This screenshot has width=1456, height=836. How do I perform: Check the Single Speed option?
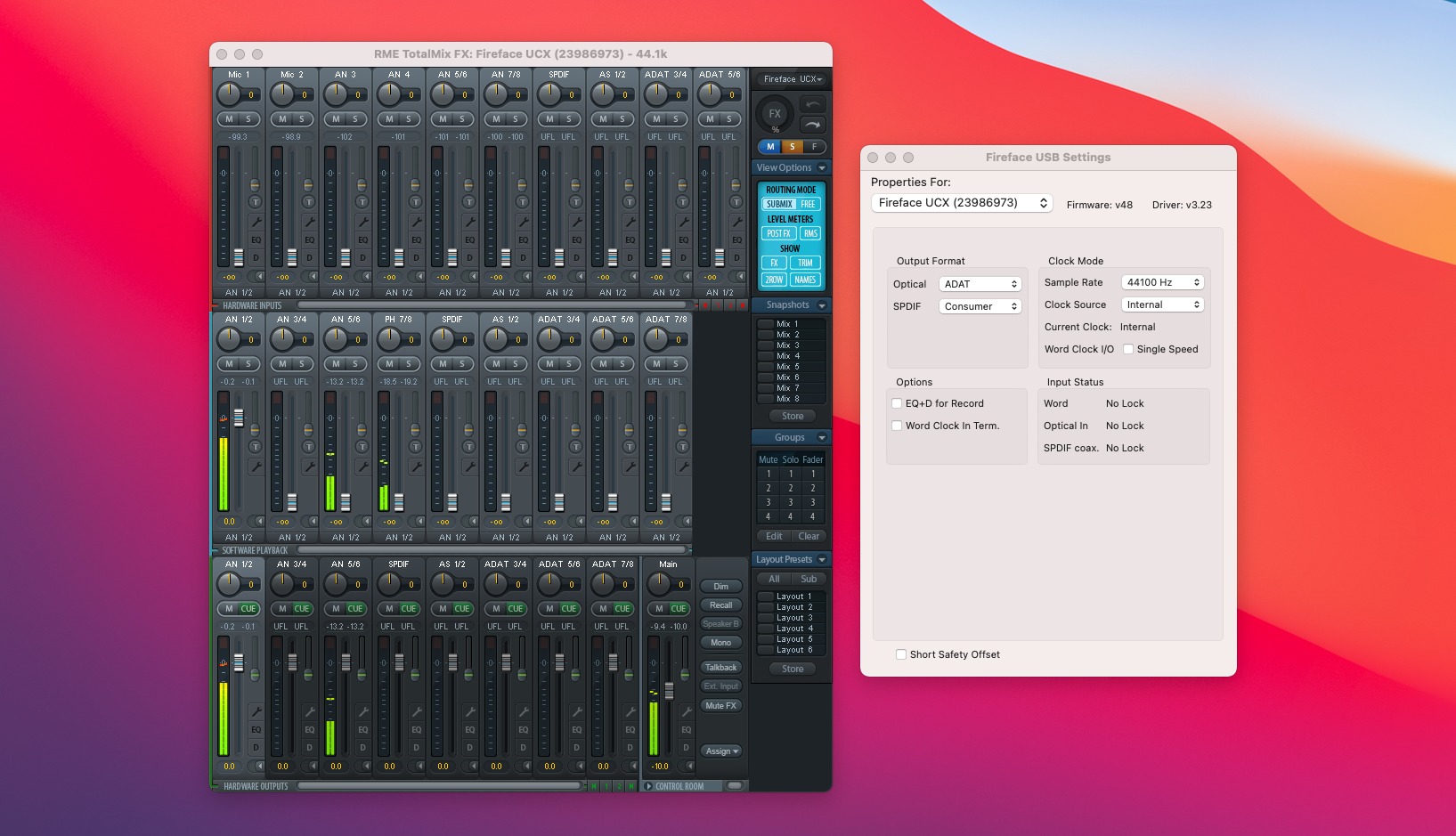[1128, 349]
